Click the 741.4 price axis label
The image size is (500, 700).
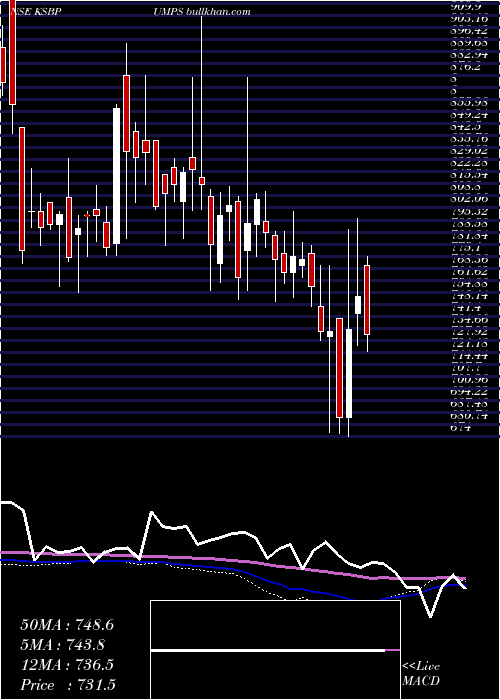coord(466,308)
